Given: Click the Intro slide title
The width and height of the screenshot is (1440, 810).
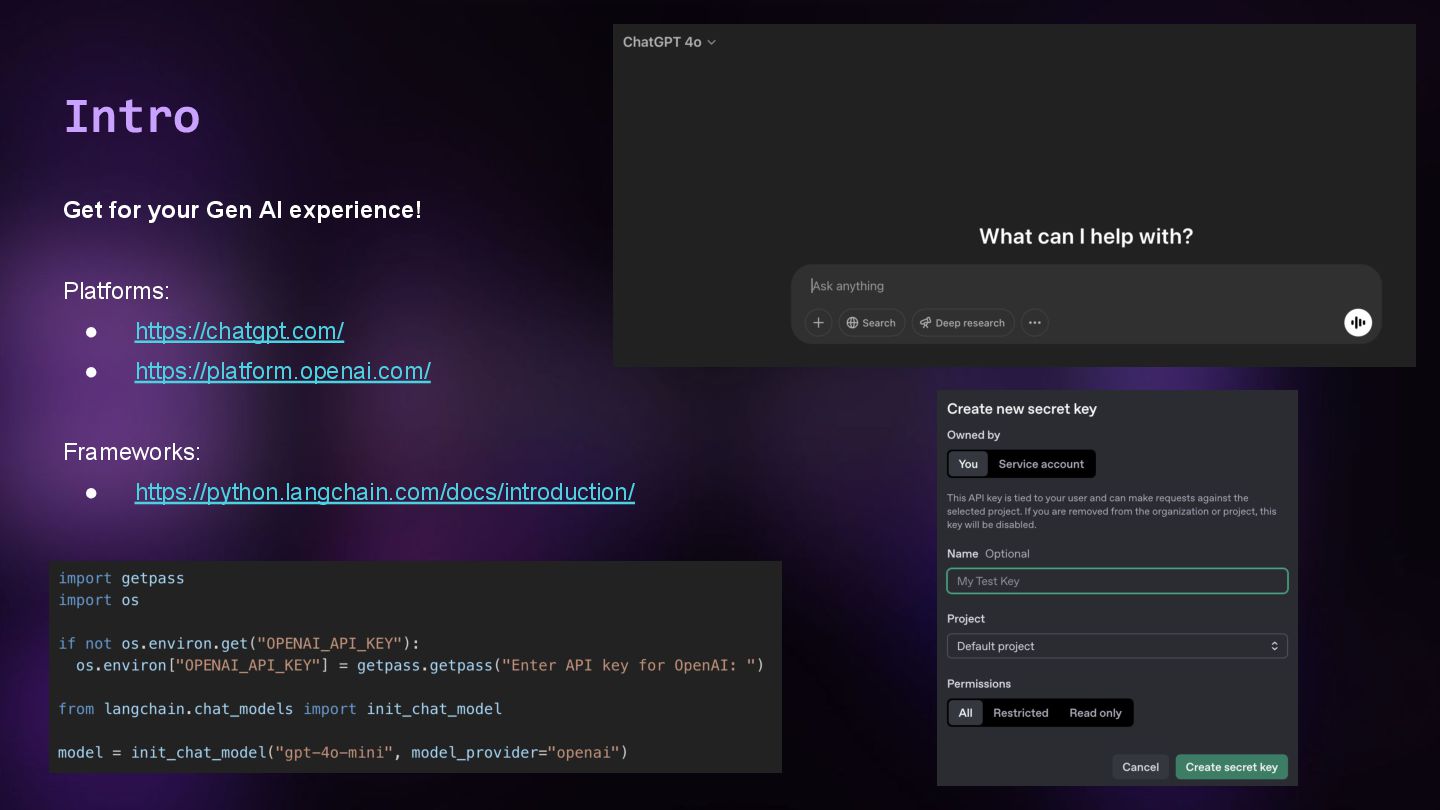Looking at the screenshot, I should 132,116.
